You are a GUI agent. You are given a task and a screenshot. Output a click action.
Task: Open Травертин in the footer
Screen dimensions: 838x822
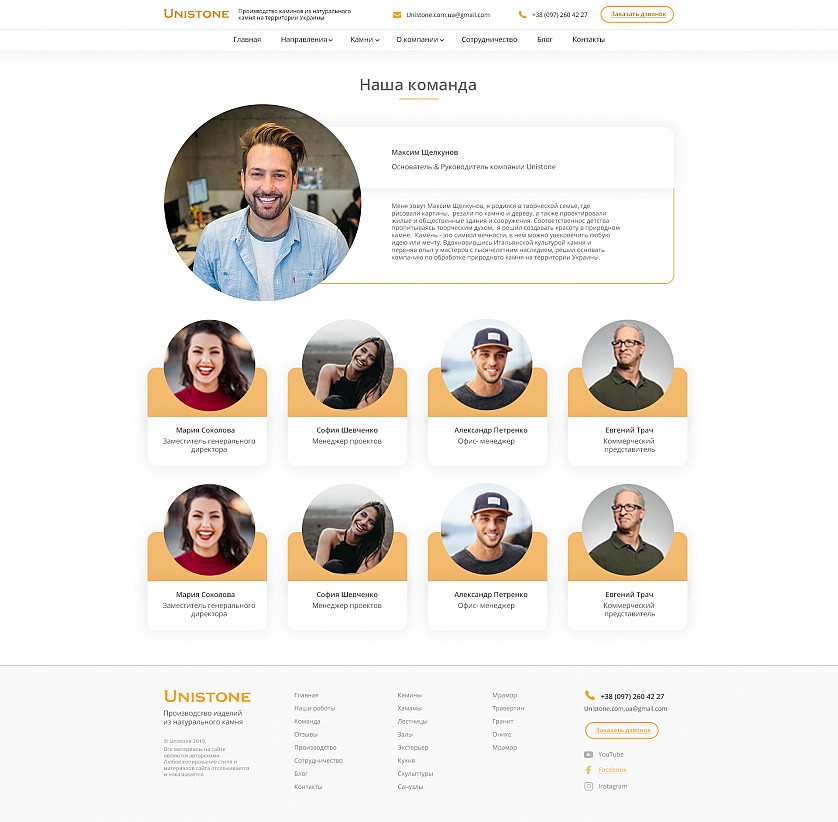pyautogui.click(x=508, y=708)
